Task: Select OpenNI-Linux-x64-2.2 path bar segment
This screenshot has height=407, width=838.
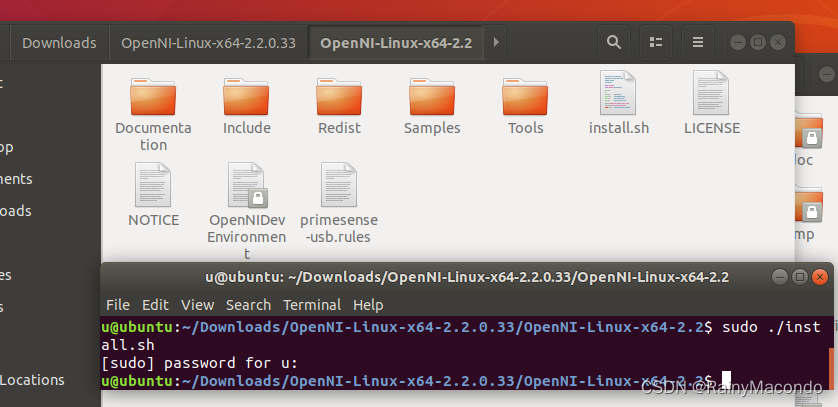Action: coord(396,43)
